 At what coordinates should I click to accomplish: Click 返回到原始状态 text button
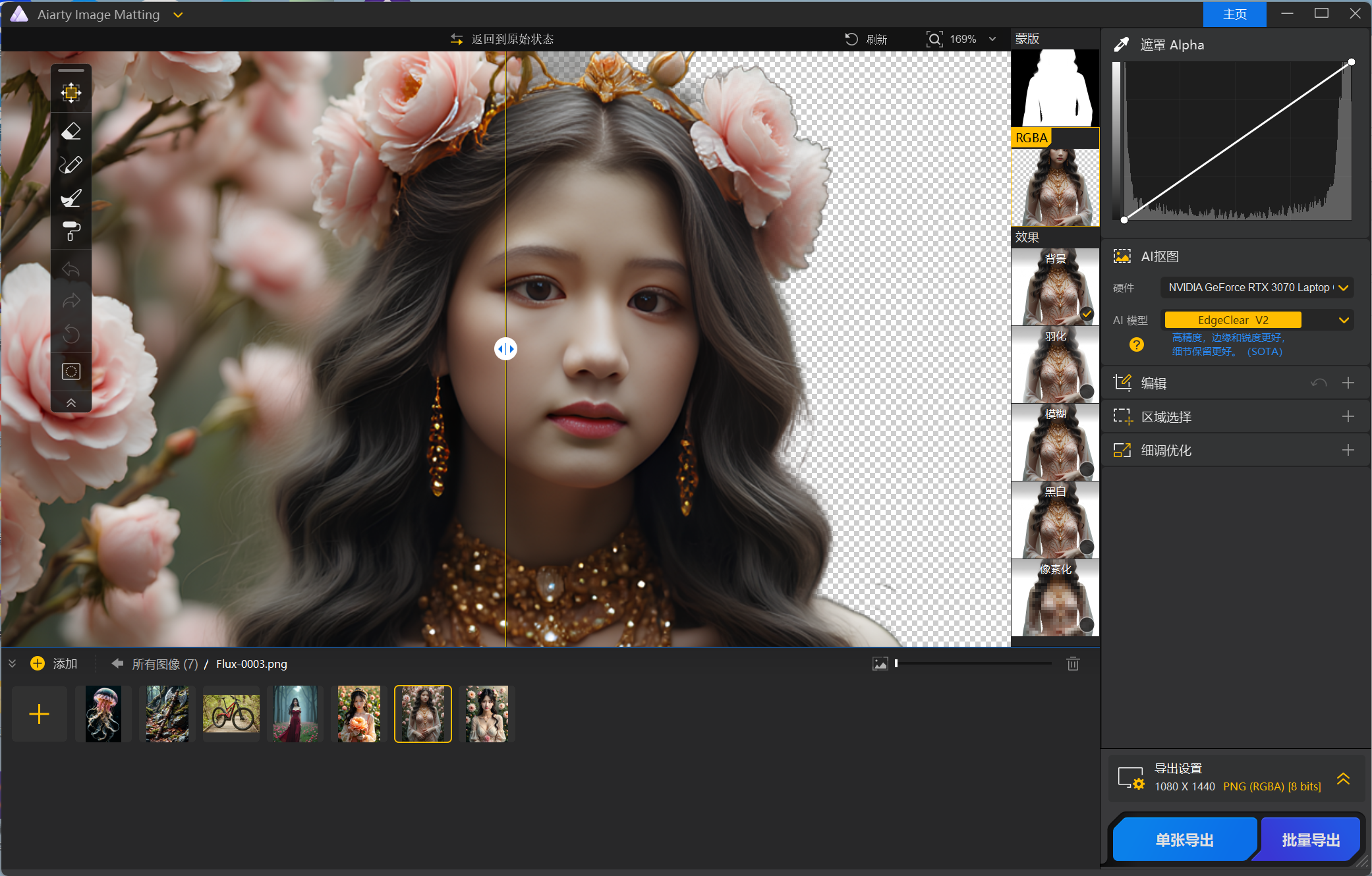[513, 40]
